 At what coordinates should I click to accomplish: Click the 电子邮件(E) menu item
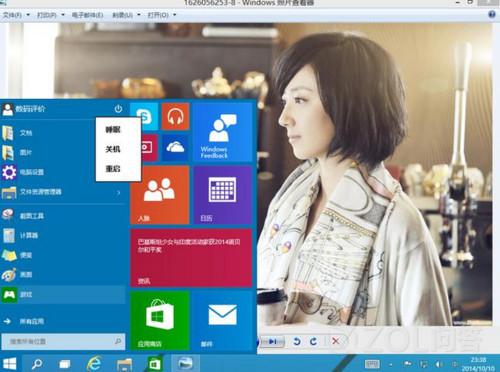click(87, 15)
